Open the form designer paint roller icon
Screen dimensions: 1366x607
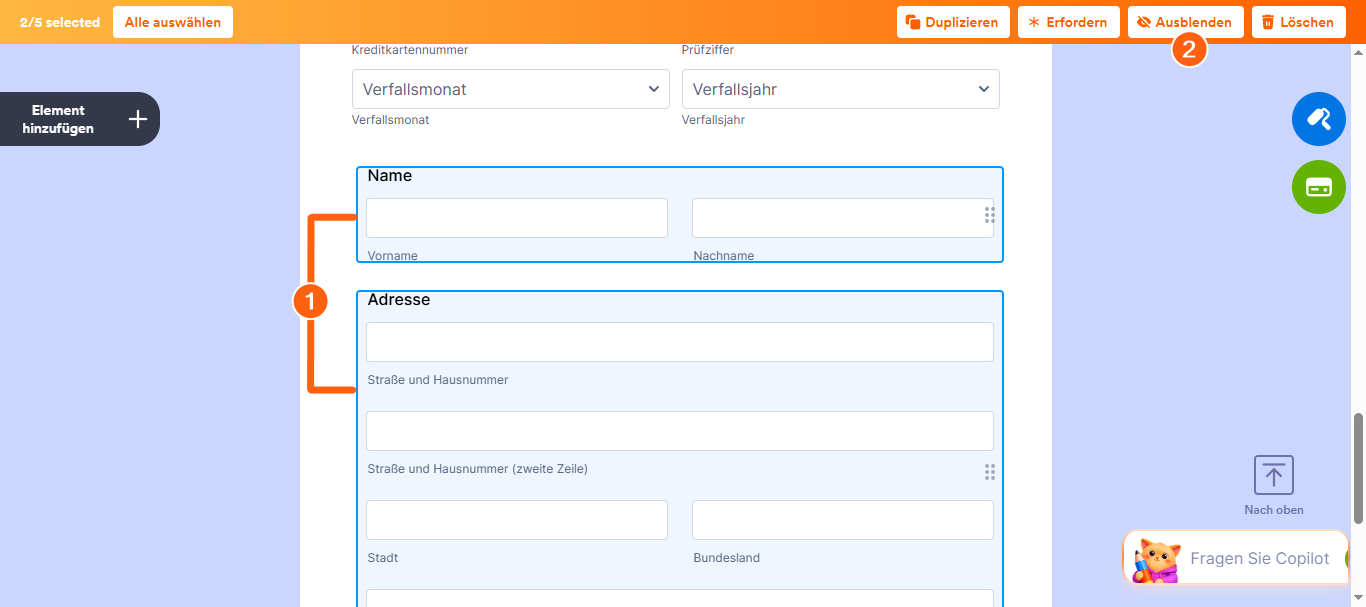coord(1319,119)
